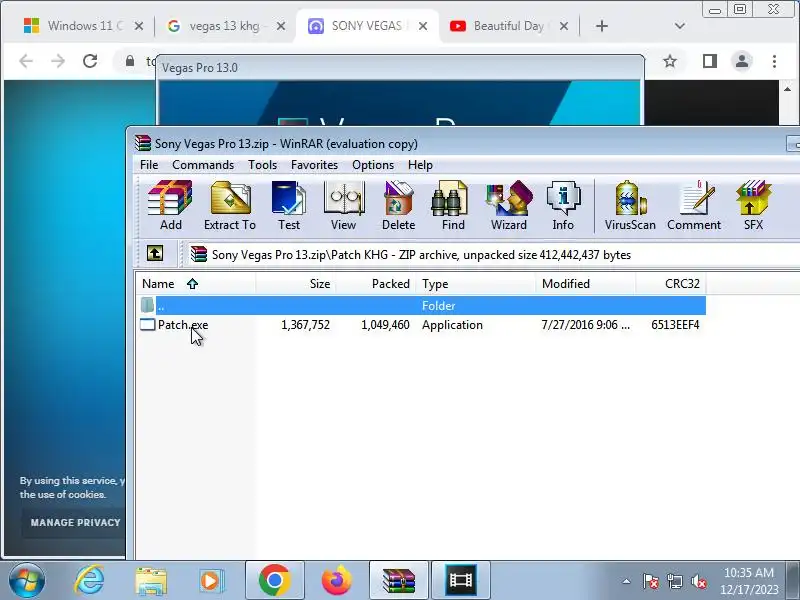Click the Delete toolbar icon

coord(398,205)
